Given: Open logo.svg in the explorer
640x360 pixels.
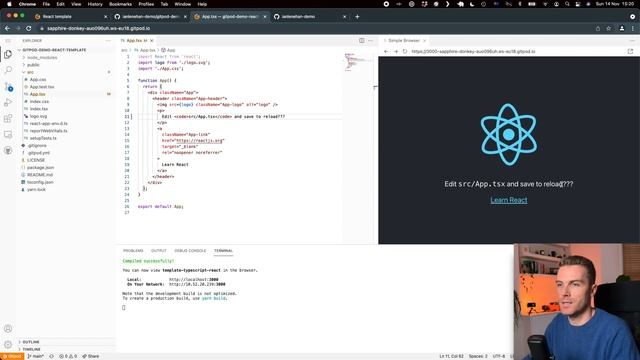Looking at the screenshot, I should [x=38, y=116].
